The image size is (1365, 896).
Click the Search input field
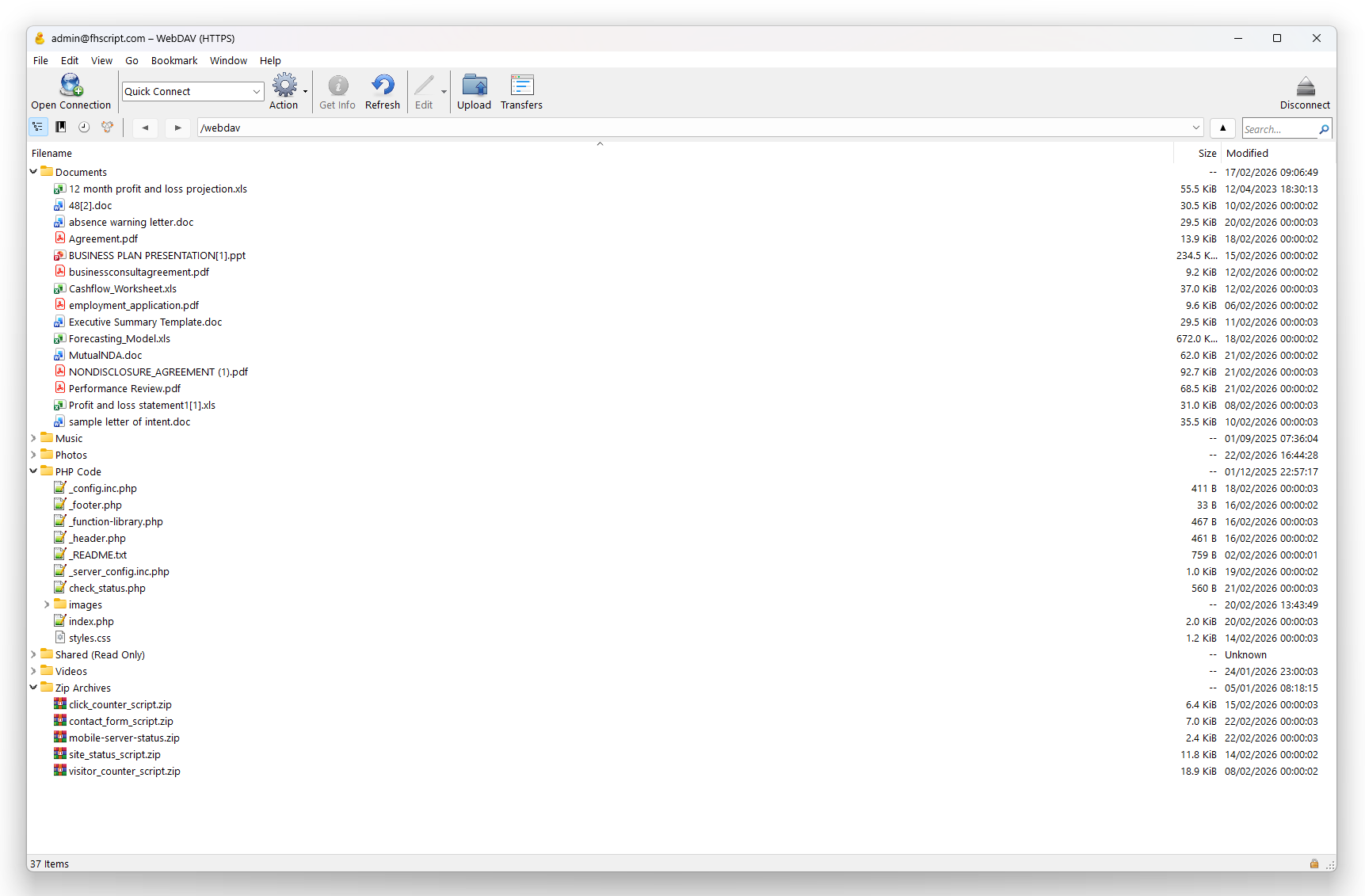[x=1279, y=129]
